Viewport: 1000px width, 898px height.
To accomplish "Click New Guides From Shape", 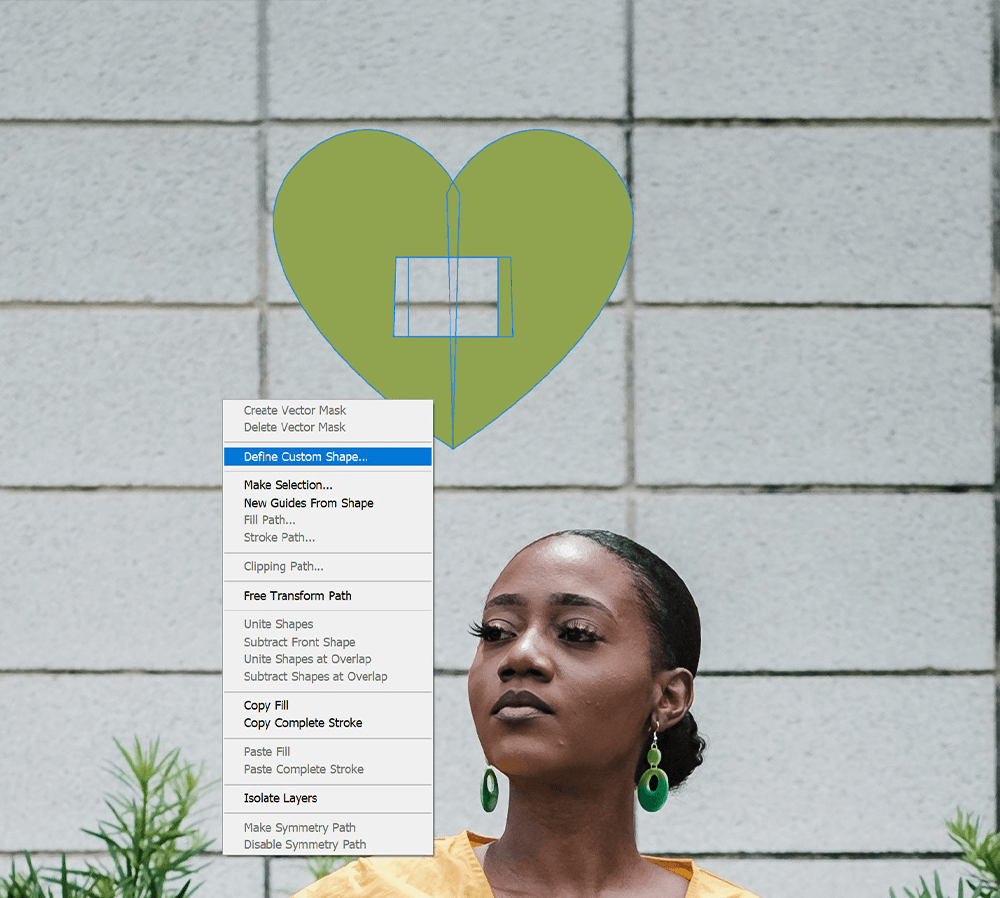I will coord(328,503).
